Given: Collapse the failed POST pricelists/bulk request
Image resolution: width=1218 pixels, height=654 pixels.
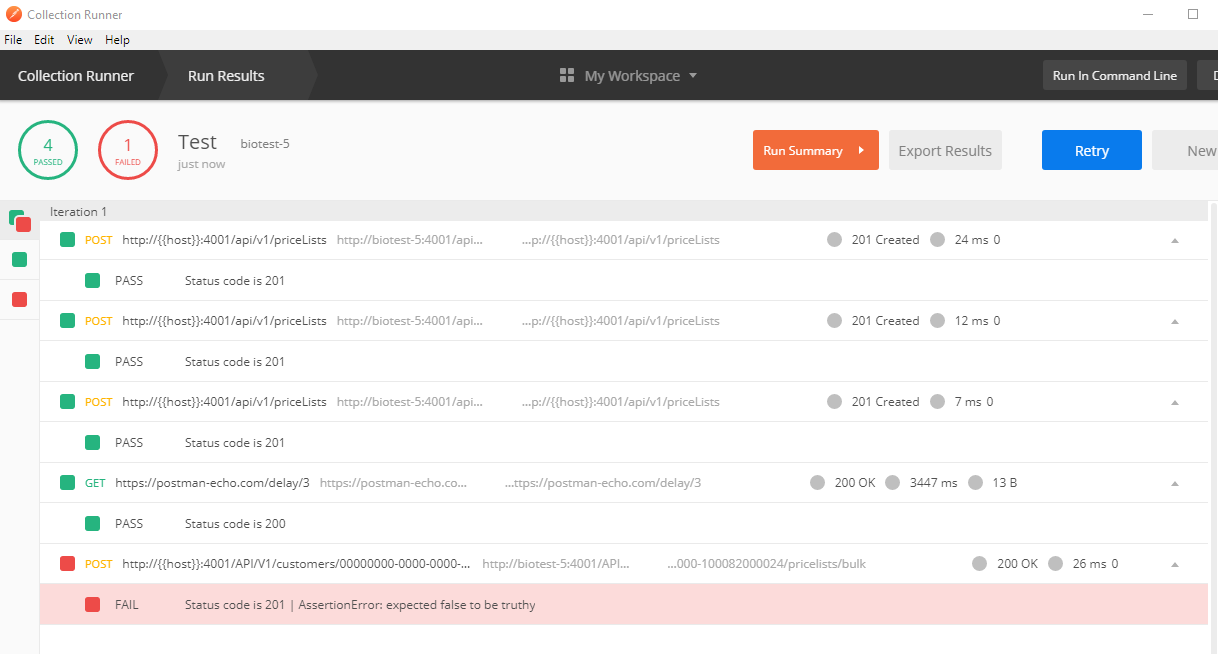Looking at the screenshot, I should [x=1175, y=564].
